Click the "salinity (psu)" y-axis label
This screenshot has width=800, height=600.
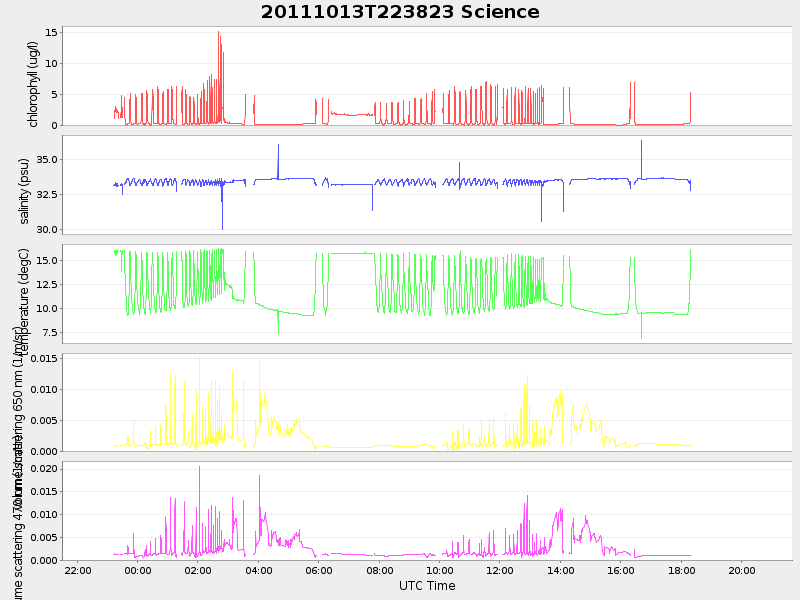point(24,191)
